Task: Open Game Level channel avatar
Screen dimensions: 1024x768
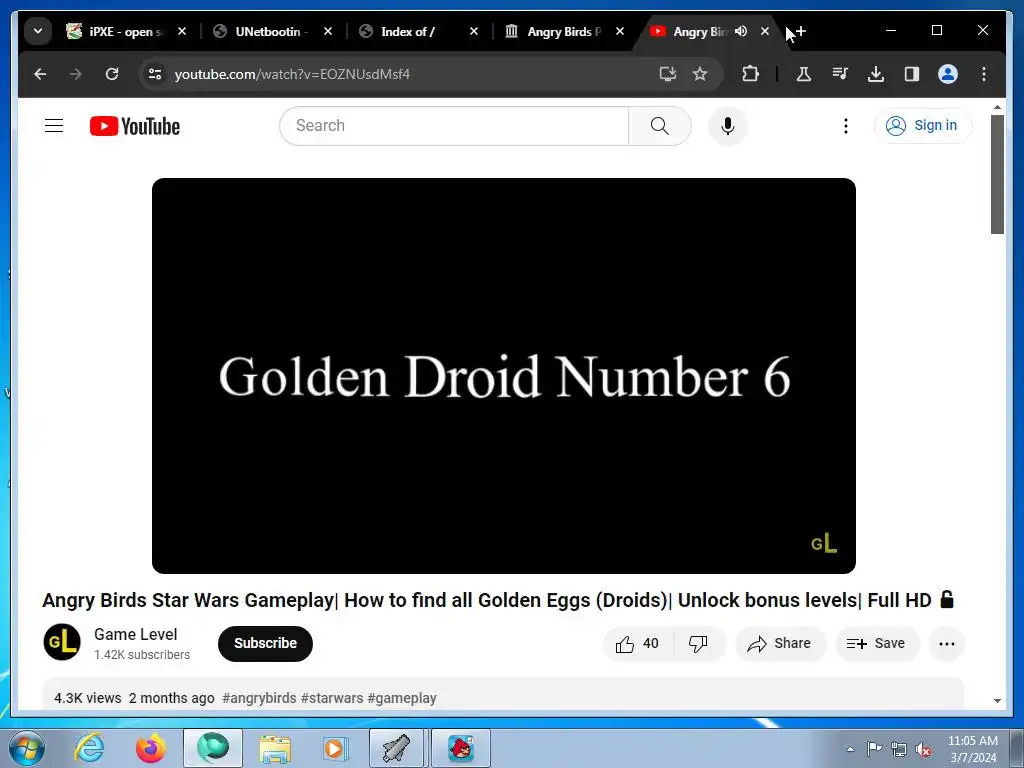Action: (62, 643)
